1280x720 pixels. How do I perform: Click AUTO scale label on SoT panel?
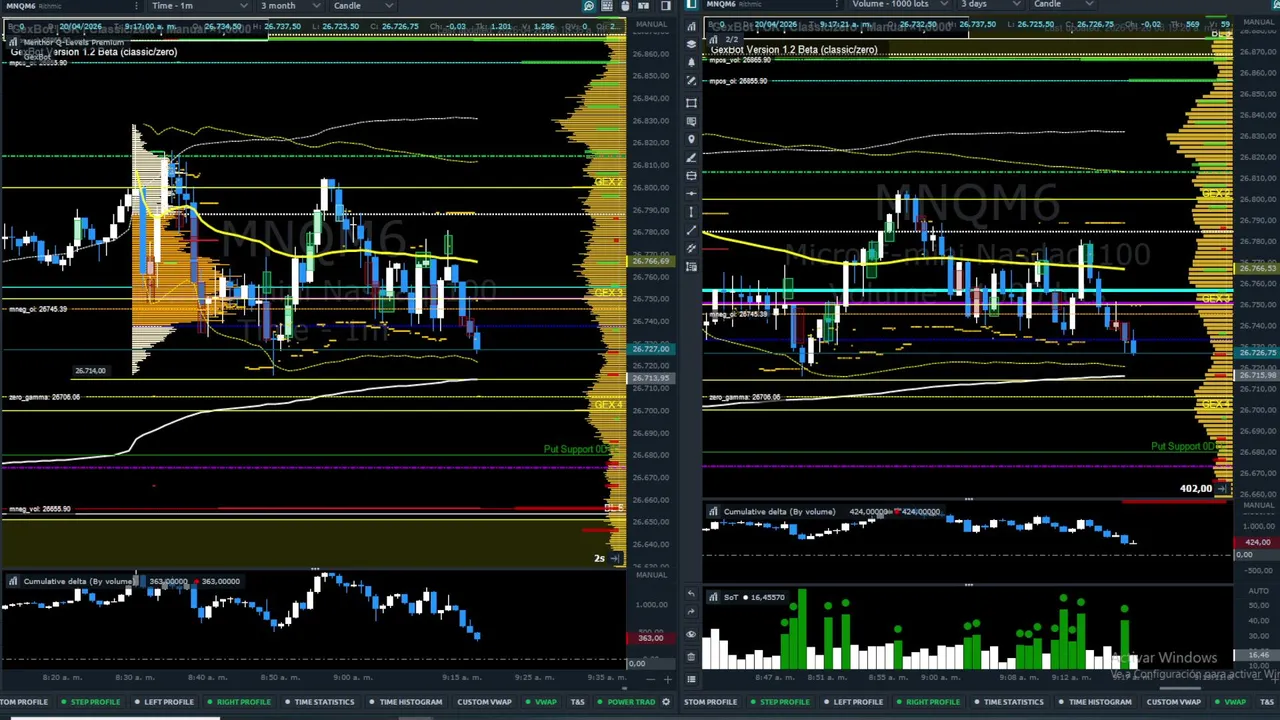pos(1258,591)
